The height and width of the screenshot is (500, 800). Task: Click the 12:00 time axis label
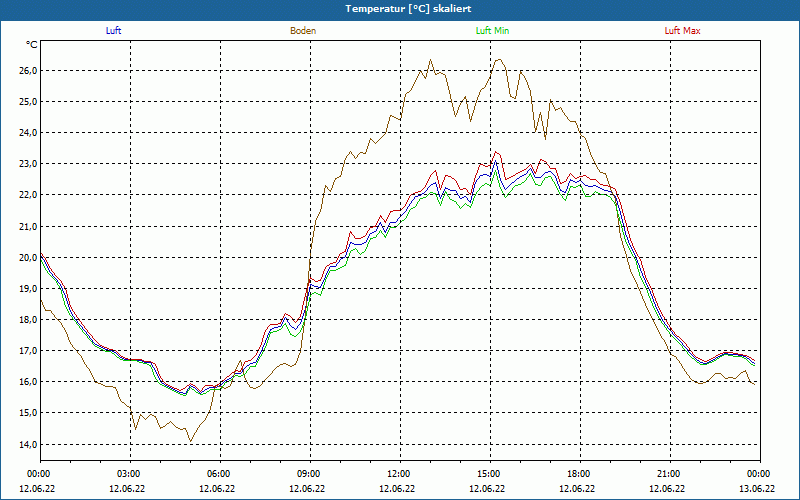[398, 474]
